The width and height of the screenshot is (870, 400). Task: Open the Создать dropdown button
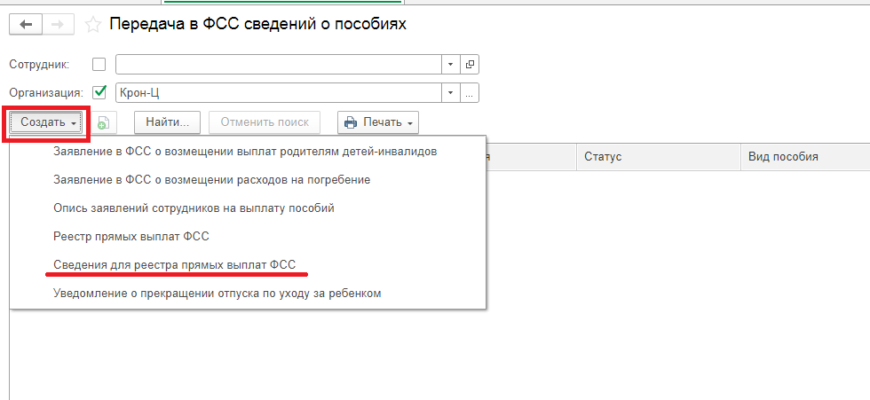click(47, 123)
